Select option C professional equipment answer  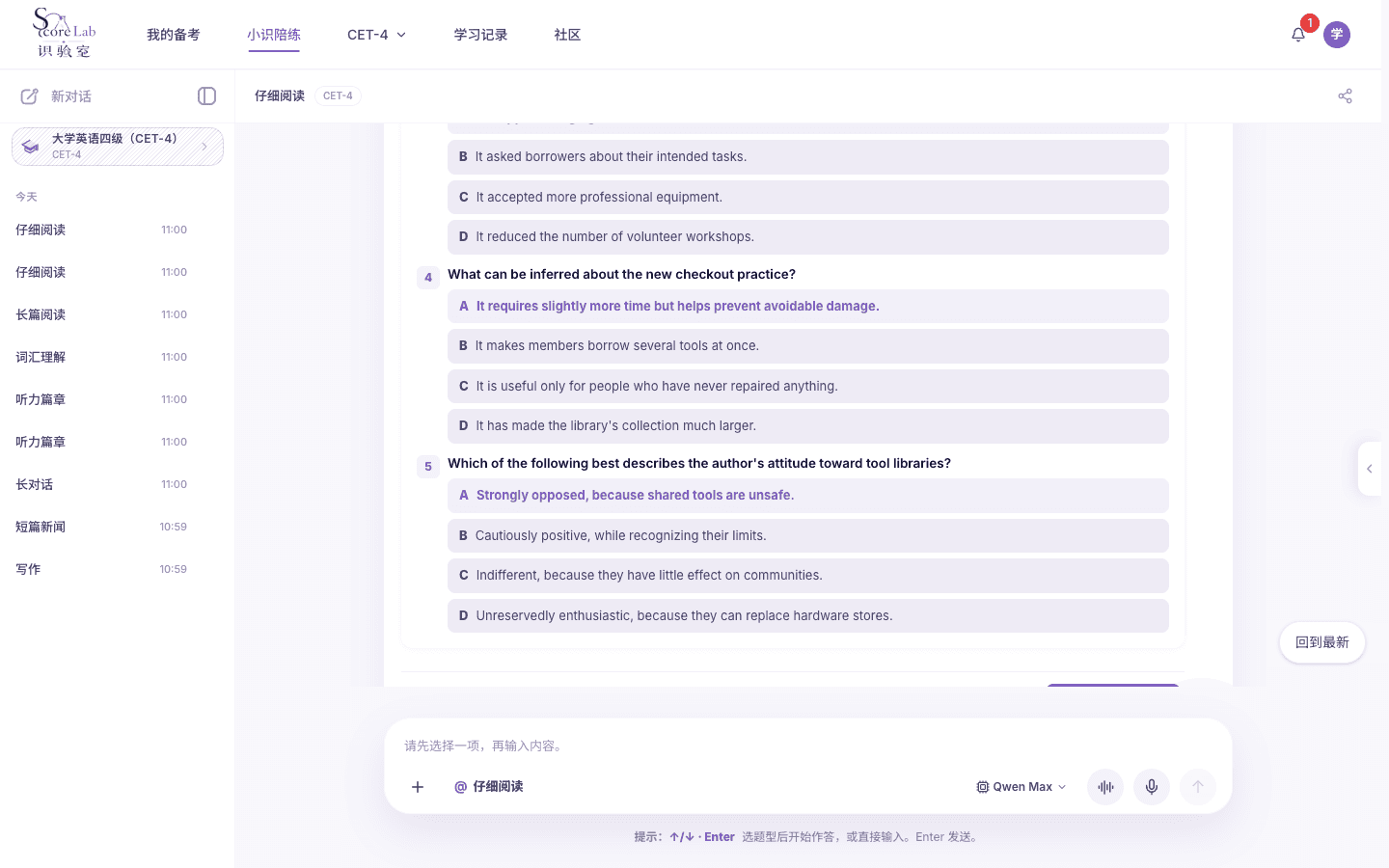click(808, 198)
